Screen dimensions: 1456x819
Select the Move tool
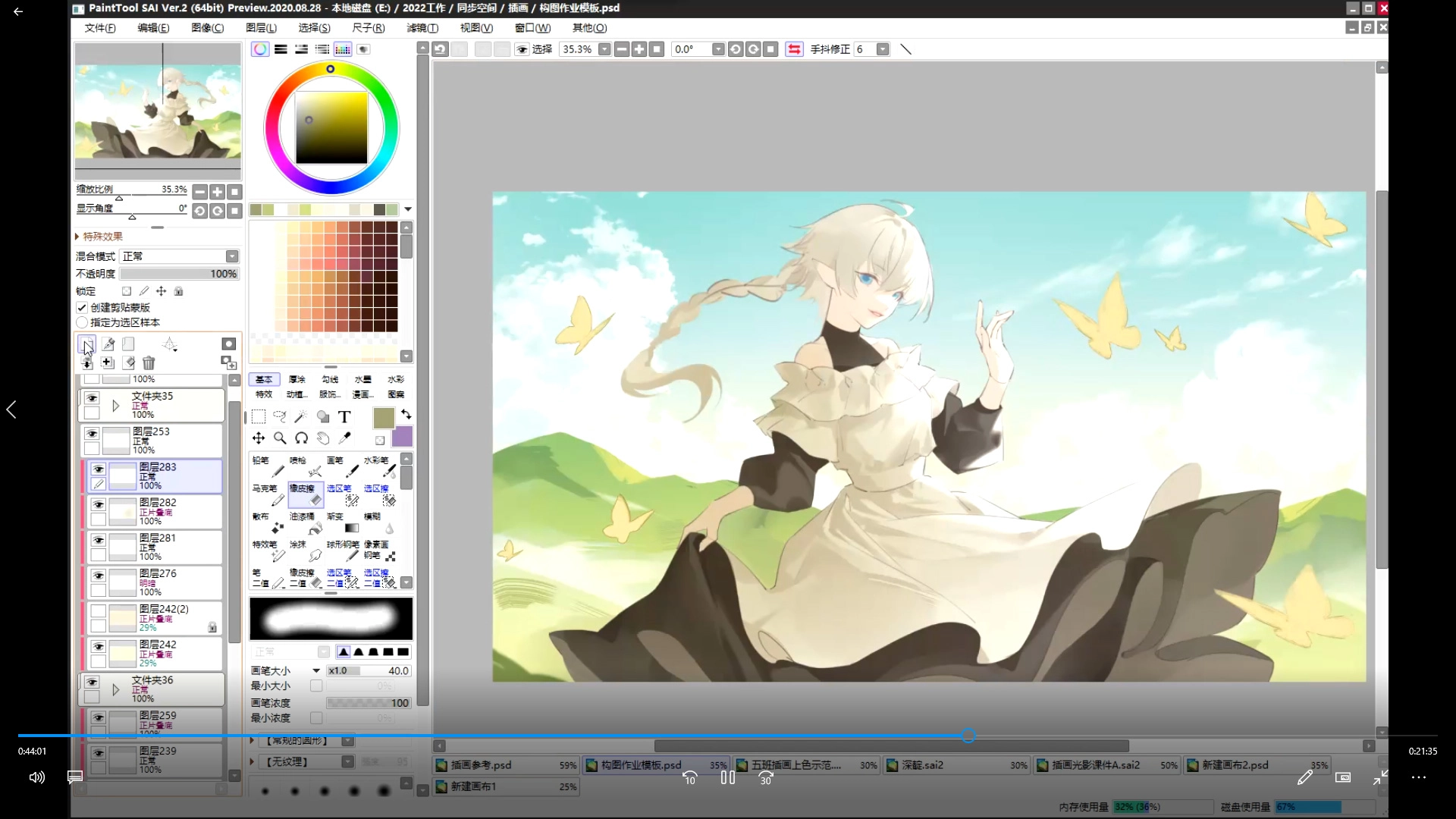(259, 438)
